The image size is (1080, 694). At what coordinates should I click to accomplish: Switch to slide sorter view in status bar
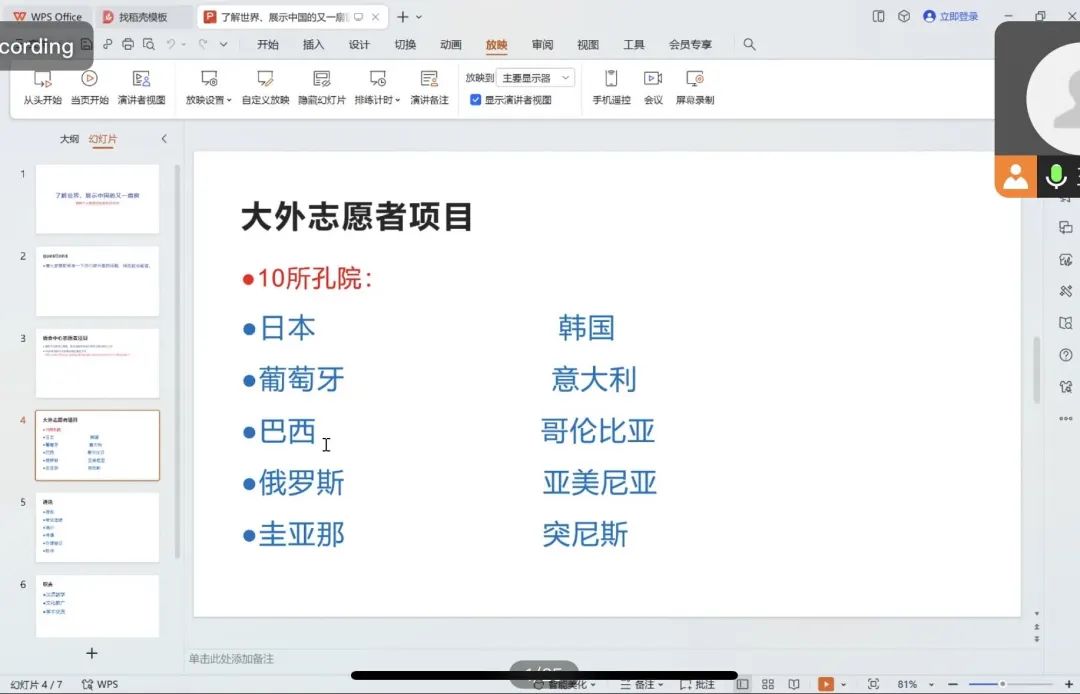click(768, 685)
